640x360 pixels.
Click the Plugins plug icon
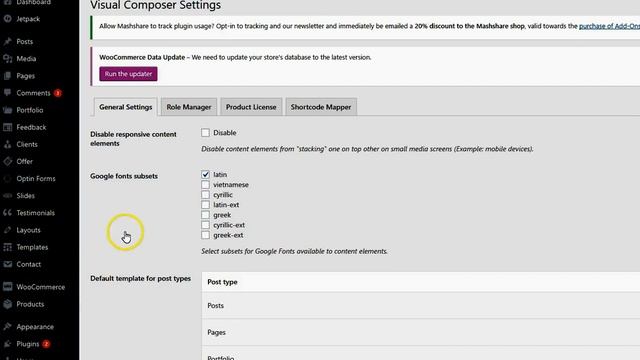(x=7, y=344)
